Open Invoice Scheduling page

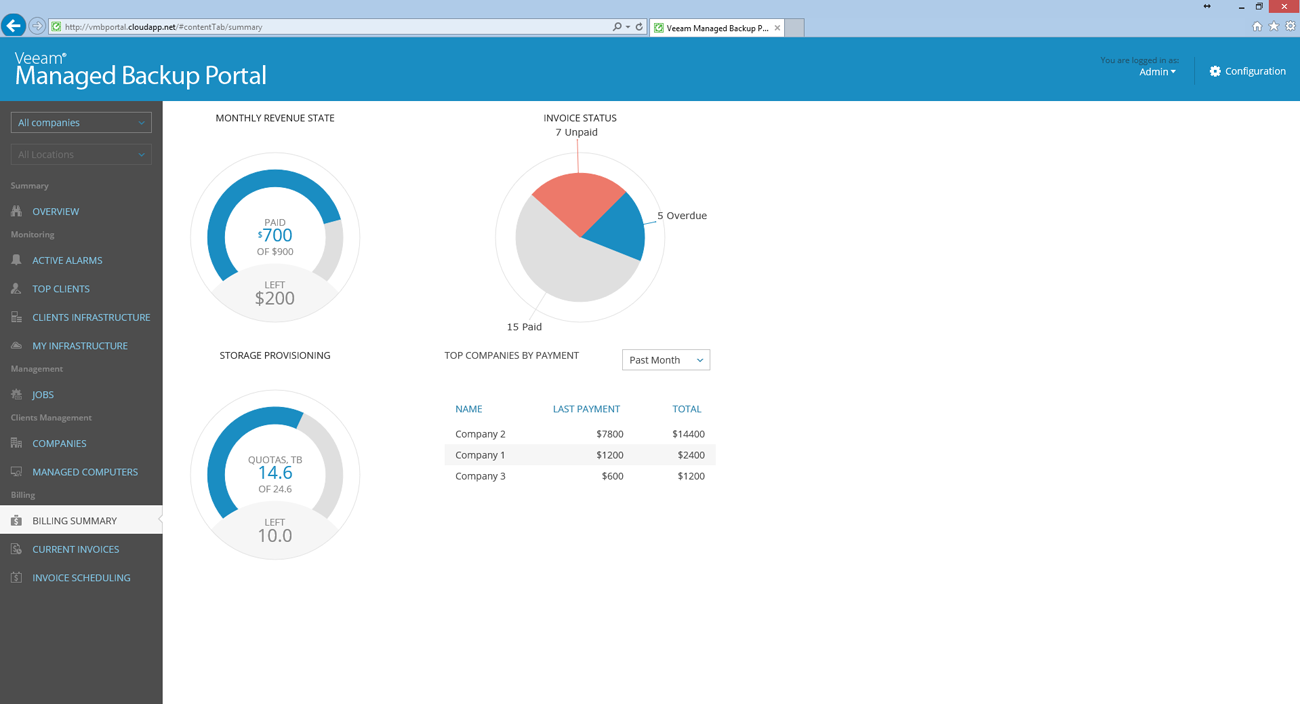tap(81, 577)
